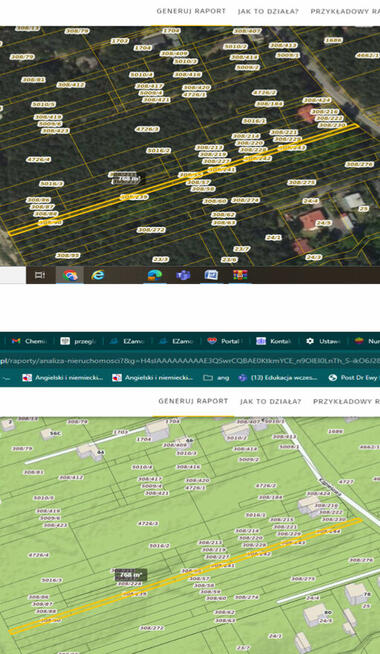The height and width of the screenshot is (654, 380).
Task: Click 'GENERUJ RAPORT' above the green vector map
Action: click(193, 401)
